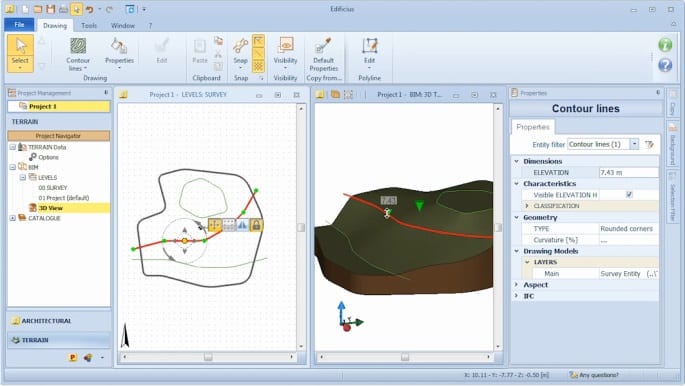Click the Project Navigator button

[58, 136]
